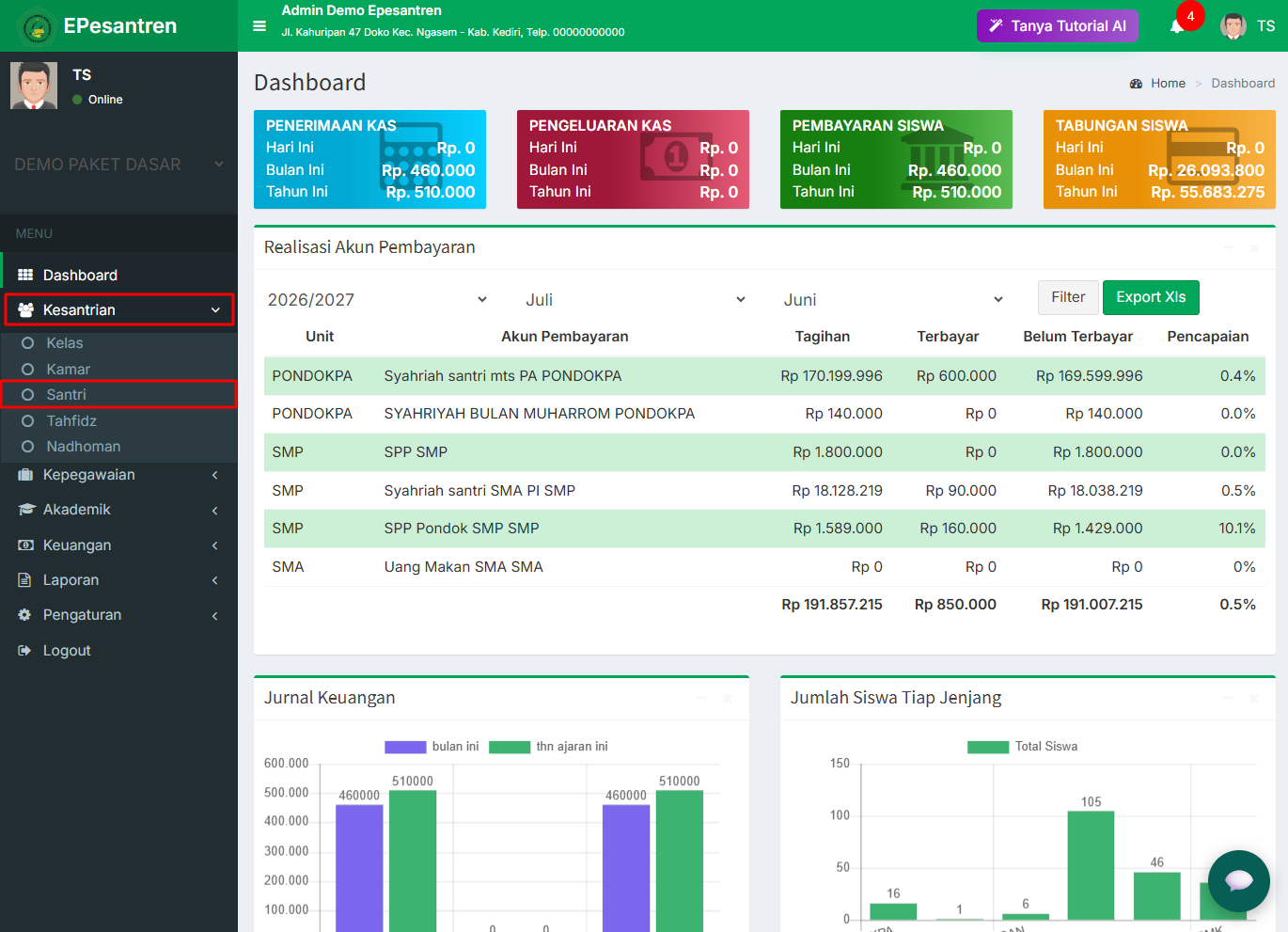Click the EPesantren logo emblem
Viewport: 1288px width, 932px height.
(37, 26)
